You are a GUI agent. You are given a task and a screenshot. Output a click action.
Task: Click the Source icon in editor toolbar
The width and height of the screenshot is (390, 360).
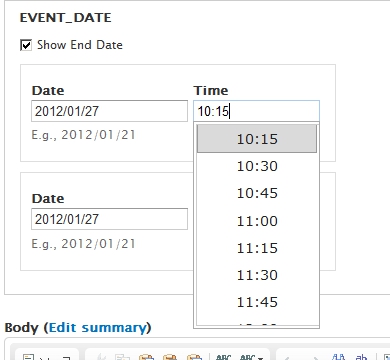(28, 357)
